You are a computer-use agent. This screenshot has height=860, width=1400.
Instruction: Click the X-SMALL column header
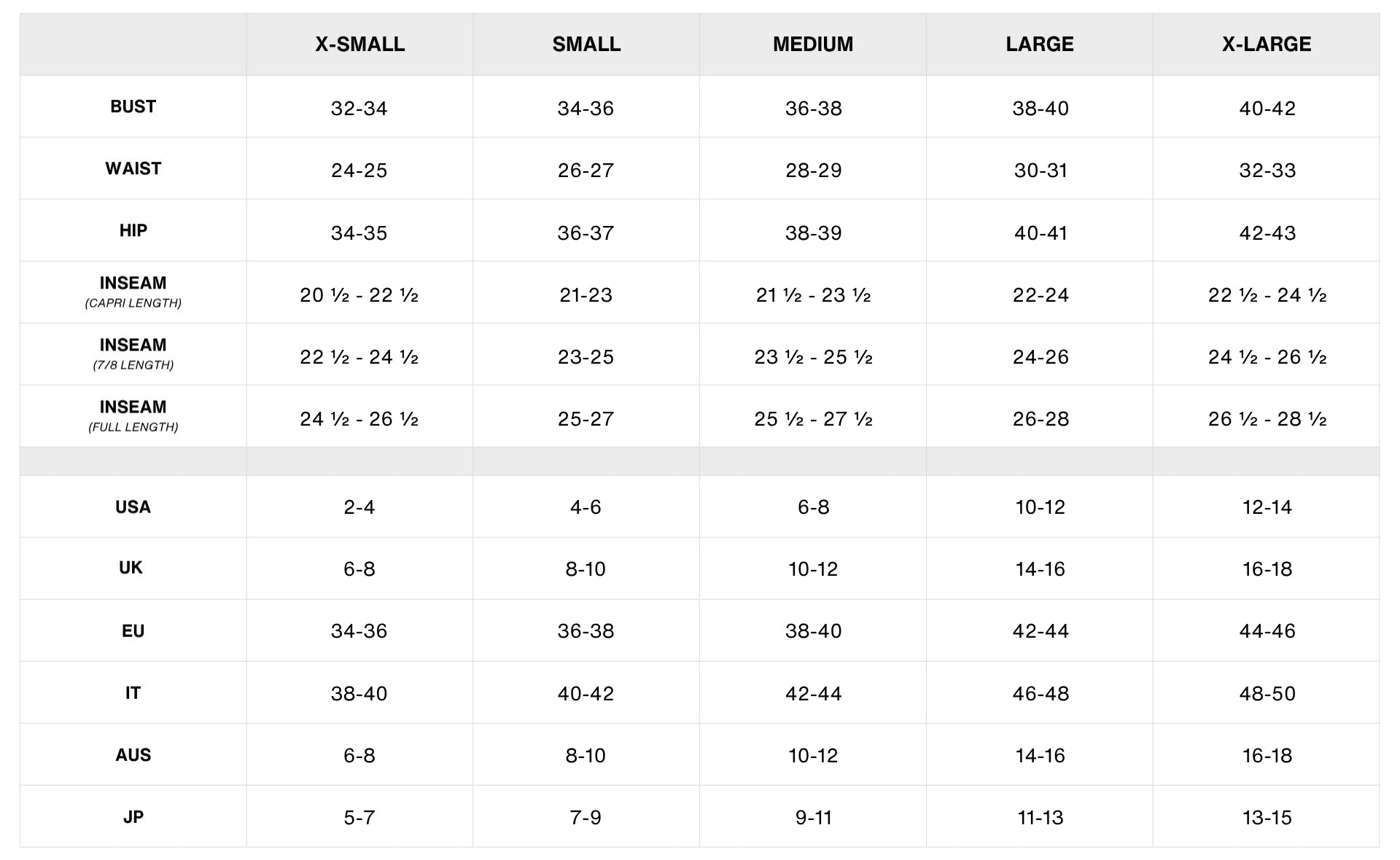pos(359,44)
